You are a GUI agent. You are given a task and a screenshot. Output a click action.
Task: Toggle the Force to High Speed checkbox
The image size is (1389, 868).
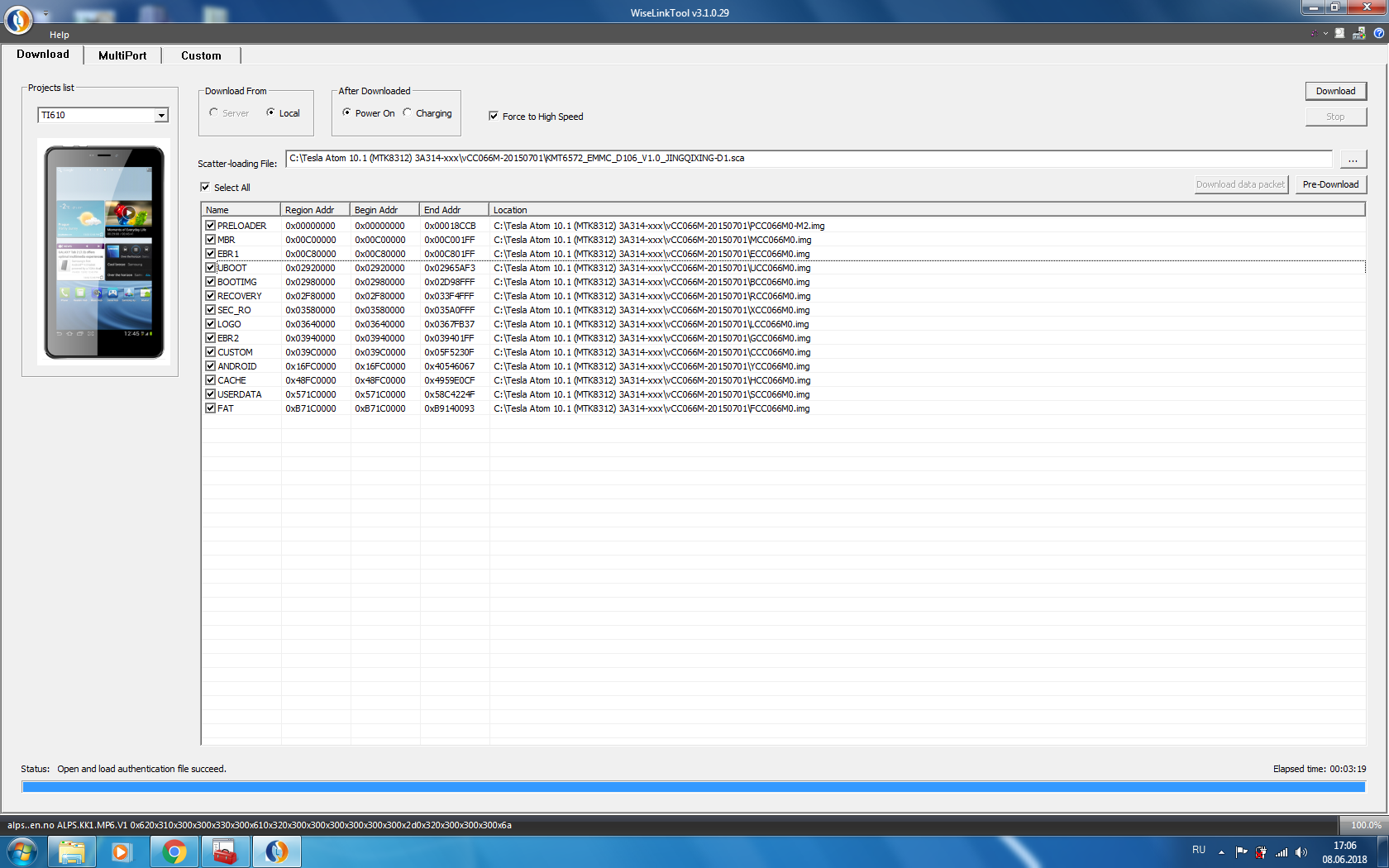[494, 117]
